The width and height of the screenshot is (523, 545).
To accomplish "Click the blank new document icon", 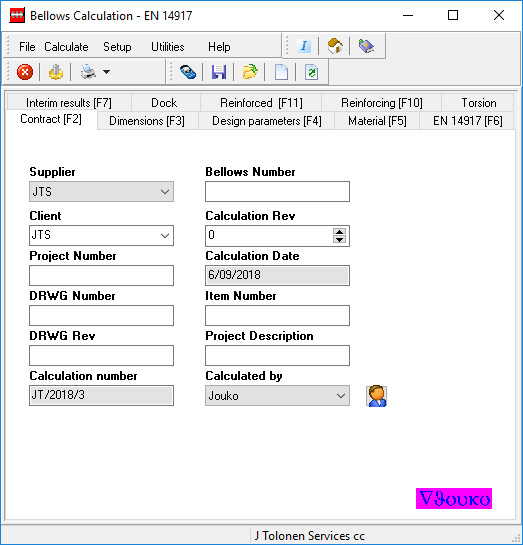I will tap(281, 72).
